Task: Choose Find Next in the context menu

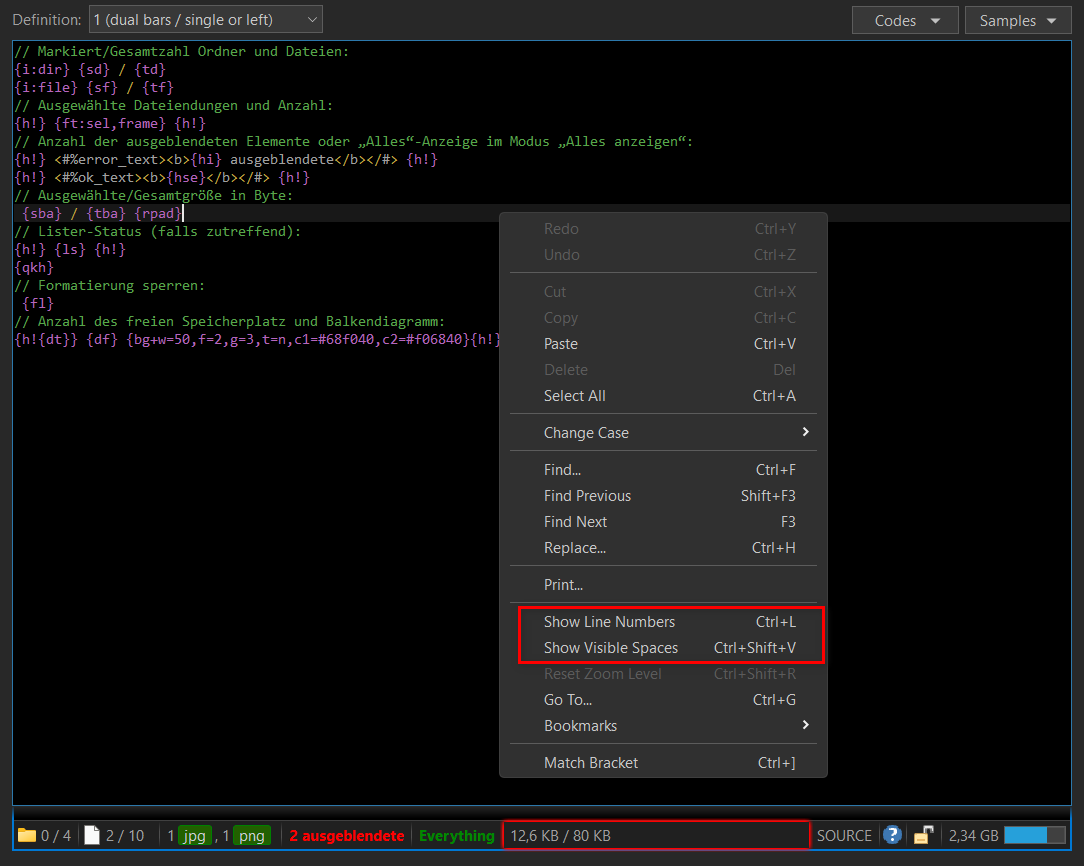Action: (x=663, y=522)
